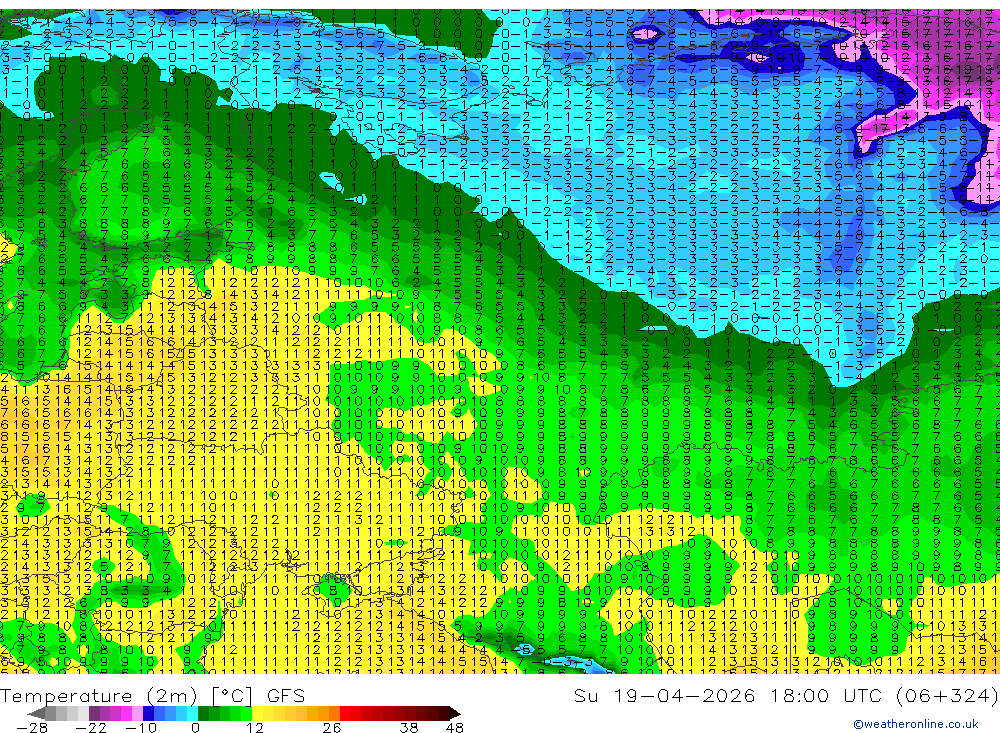Click the gray left arrow end of the legend
1000x733 pixels.
[x=36, y=713]
